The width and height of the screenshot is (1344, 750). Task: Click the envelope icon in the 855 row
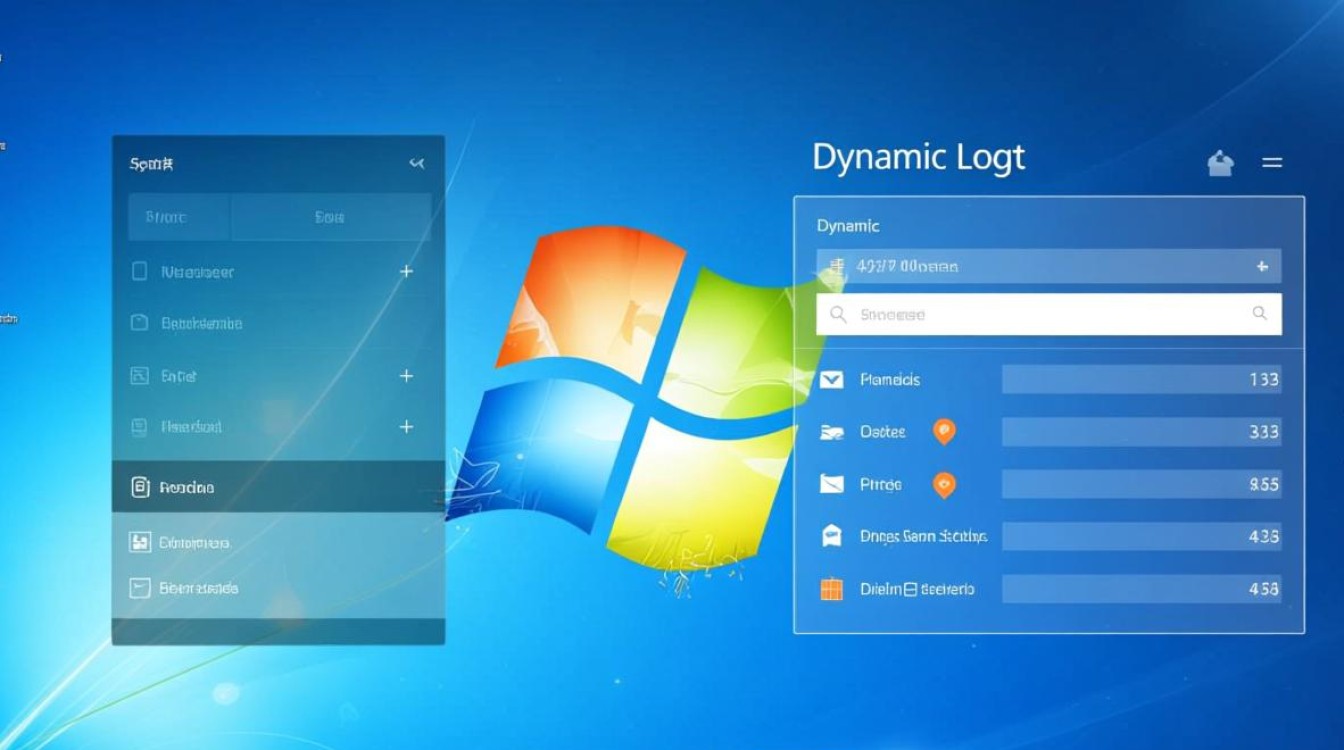pos(831,485)
